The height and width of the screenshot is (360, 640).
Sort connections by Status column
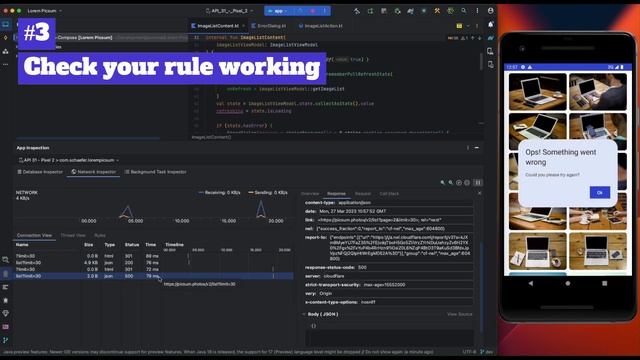pyautogui.click(x=132, y=244)
